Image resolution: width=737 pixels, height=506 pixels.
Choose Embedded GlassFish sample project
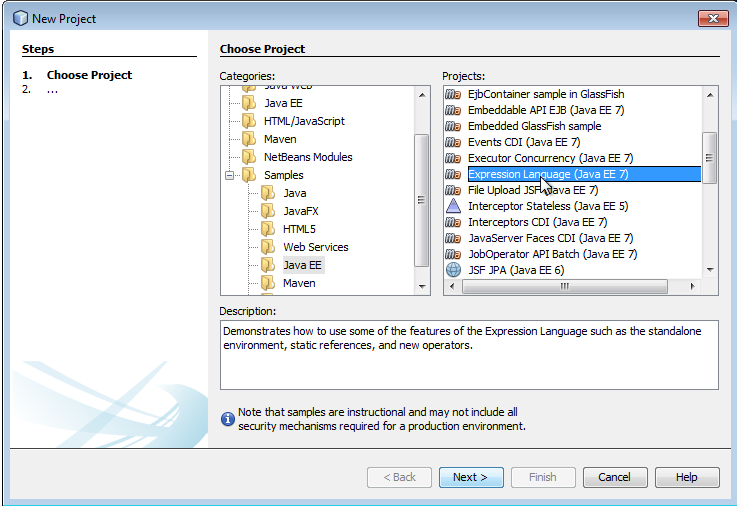pos(534,126)
